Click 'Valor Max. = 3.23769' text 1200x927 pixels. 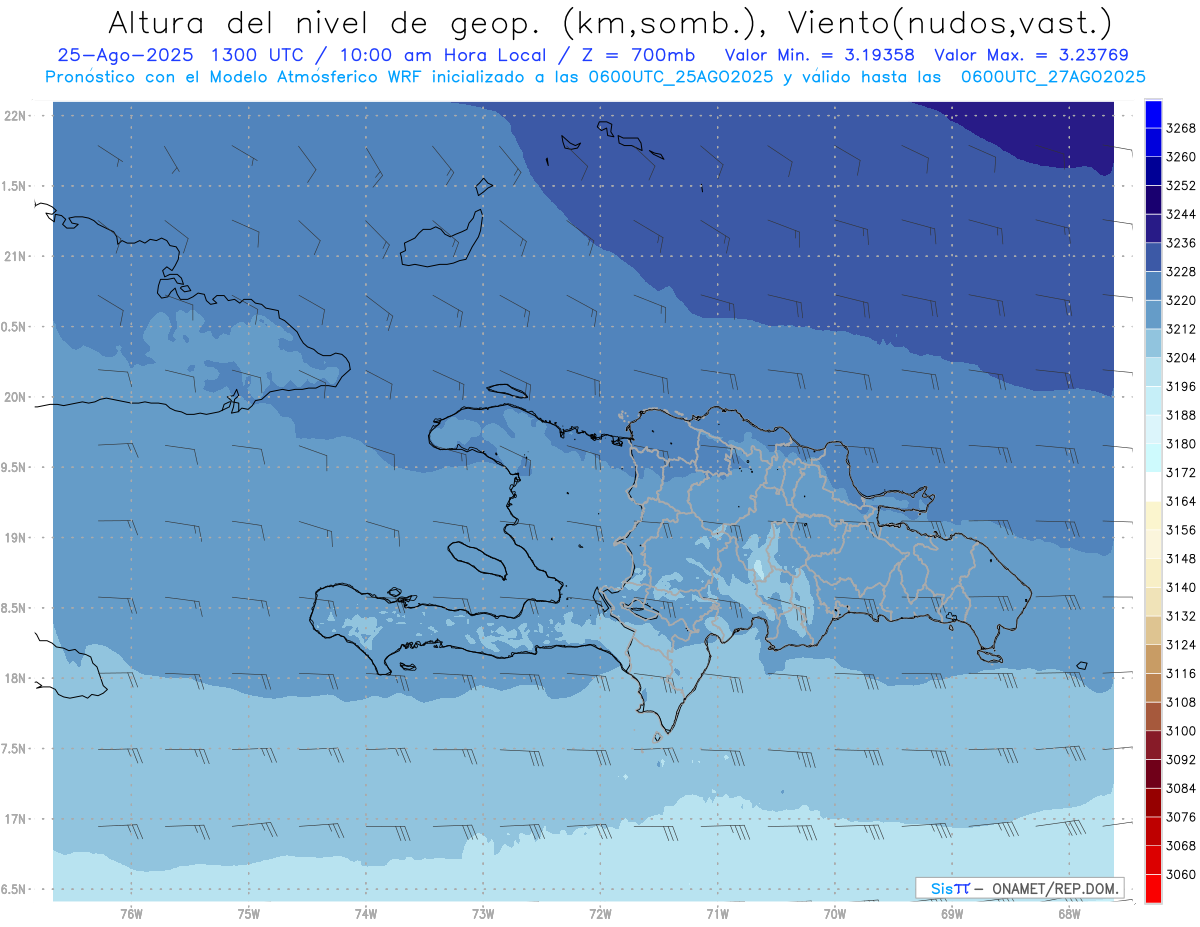coord(1031,56)
